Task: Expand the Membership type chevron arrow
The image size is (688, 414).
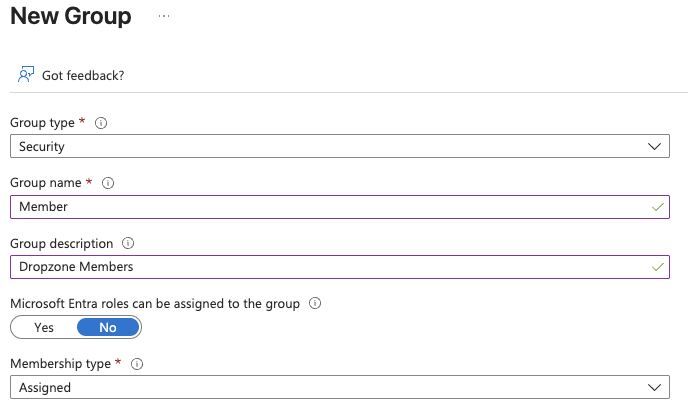Action: tap(654, 387)
